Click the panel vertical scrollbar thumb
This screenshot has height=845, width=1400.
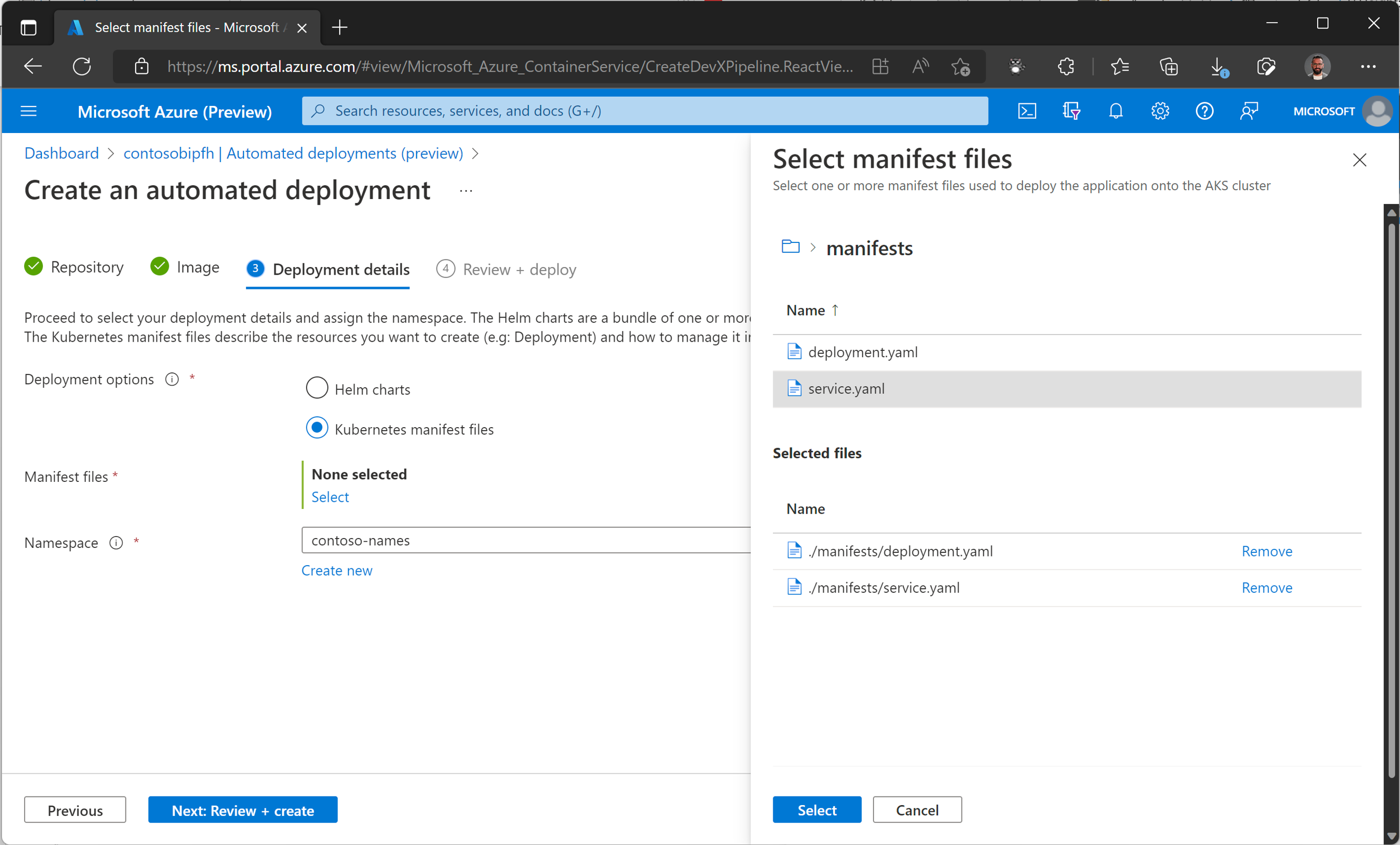1391,500
